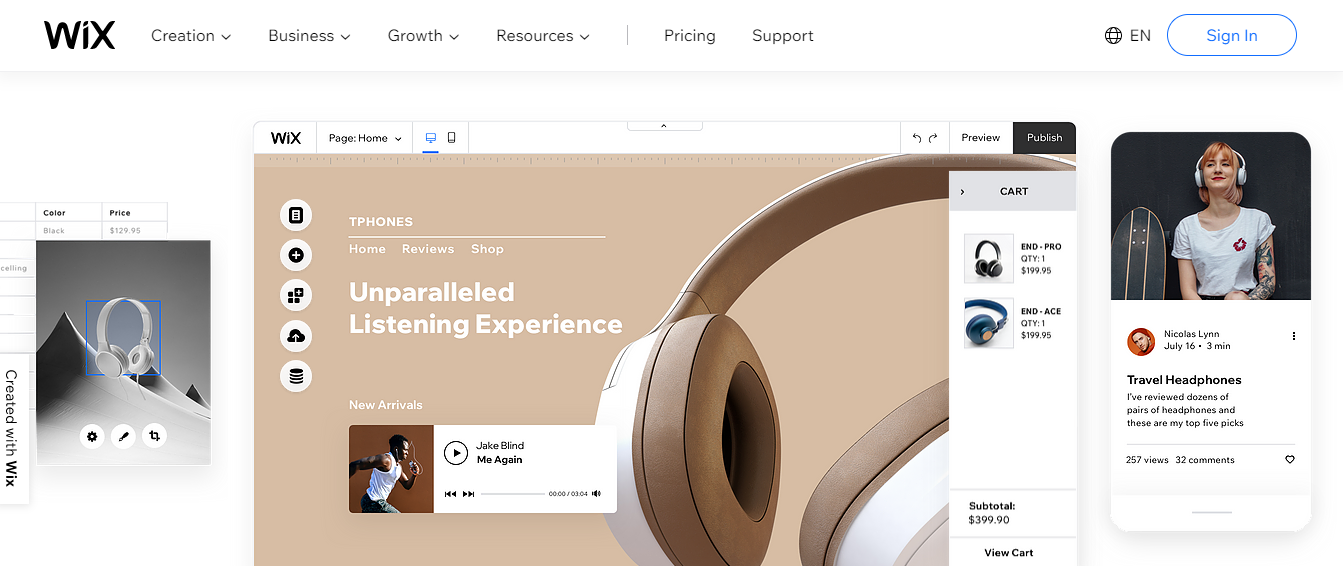The height and width of the screenshot is (566, 1343).
Task: Click the undo arrow in editor
Action: (917, 138)
